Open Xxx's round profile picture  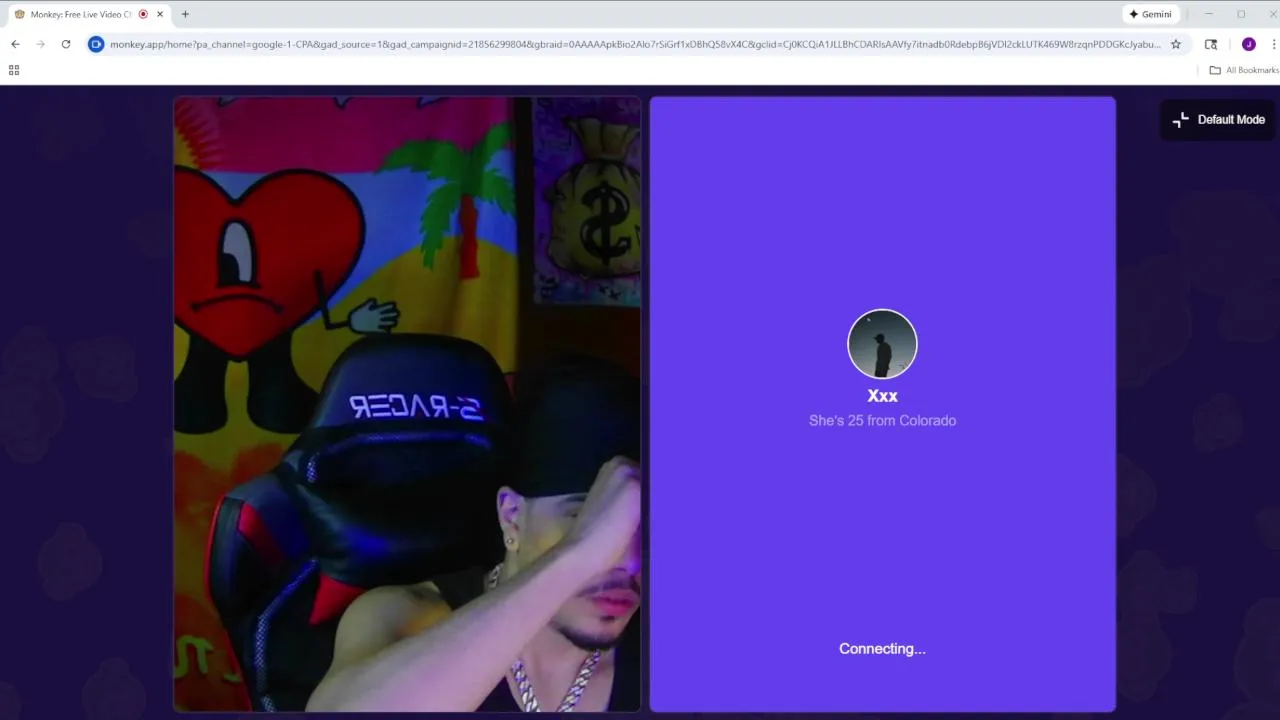tap(882, 344)
